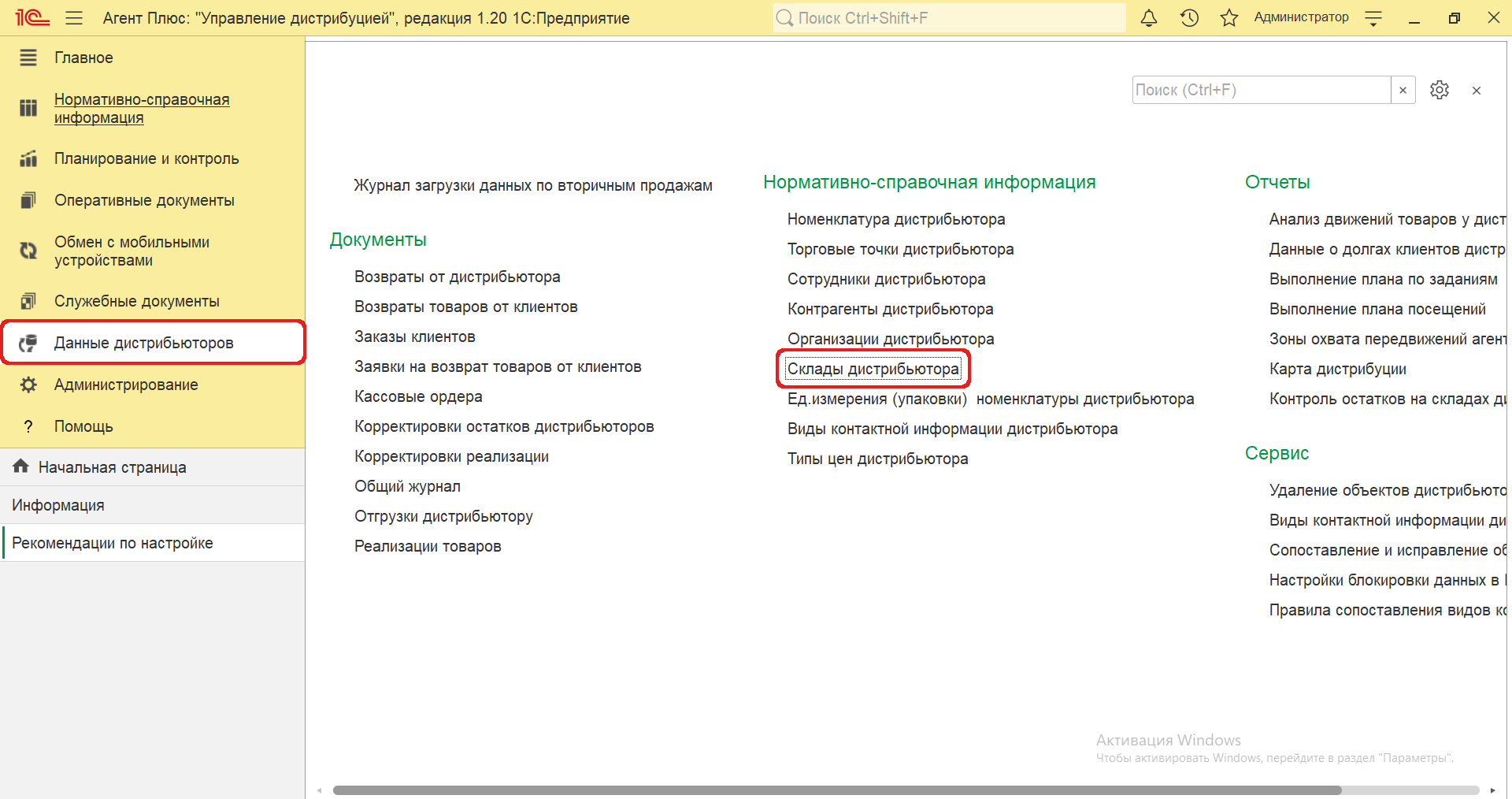Open Выполнение плана по заданиям report
This screenshot has height=799, width=1512.
[x=1383, y=279]
